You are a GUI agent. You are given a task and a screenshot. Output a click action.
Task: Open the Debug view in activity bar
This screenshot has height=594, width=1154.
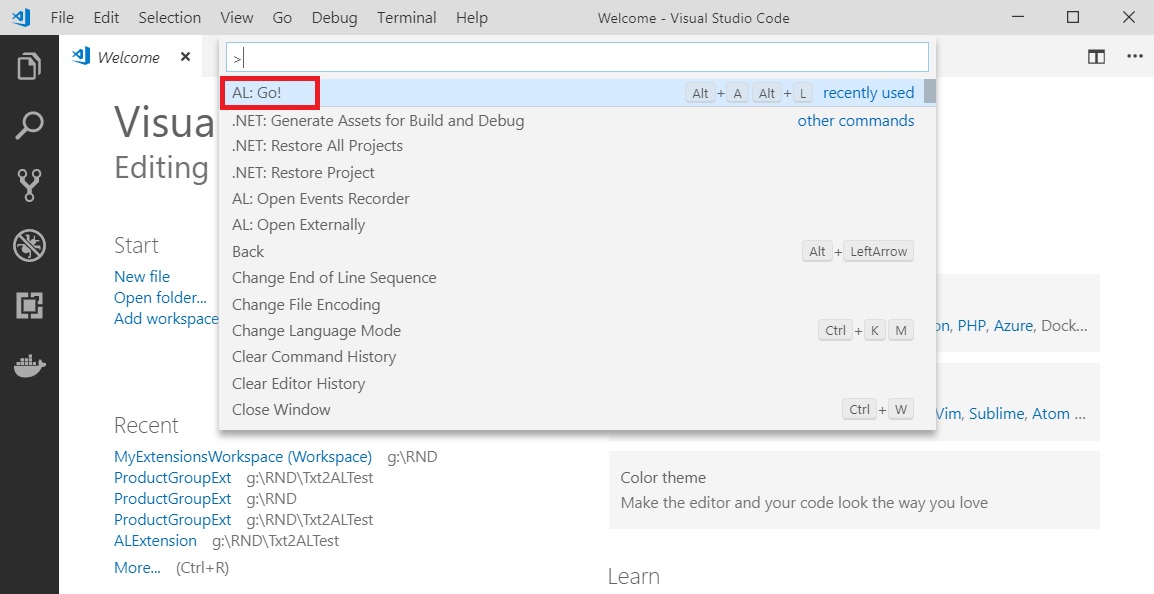tap(29, 245)
